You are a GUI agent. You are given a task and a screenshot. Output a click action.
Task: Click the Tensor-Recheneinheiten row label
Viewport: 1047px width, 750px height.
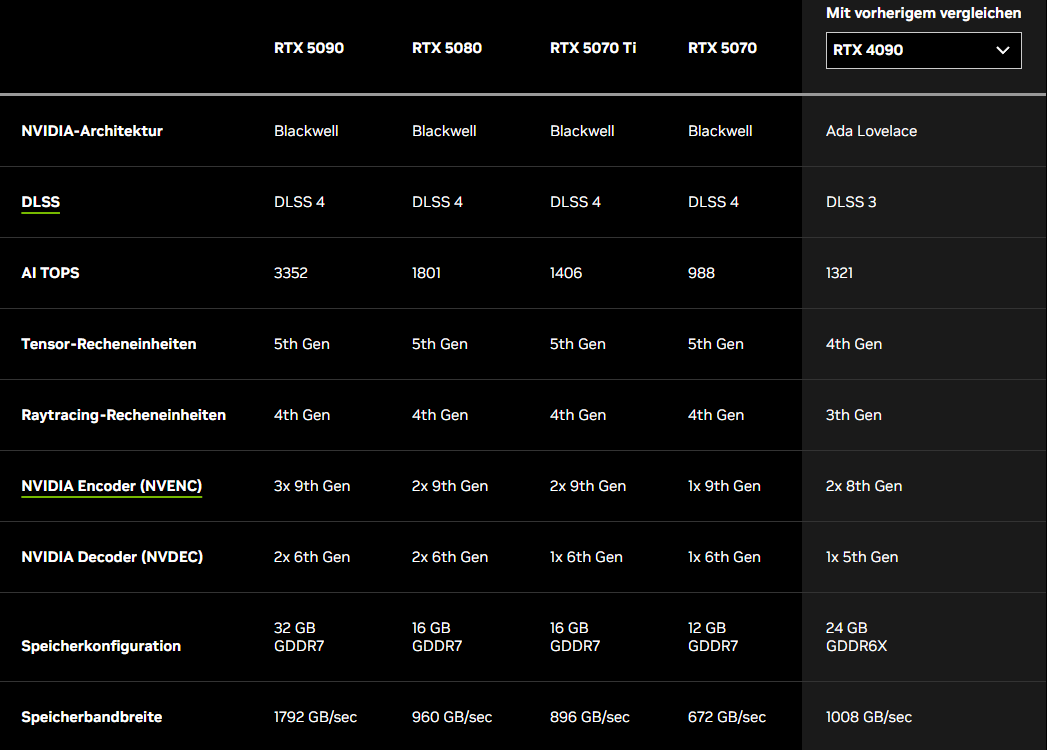coord(109,344)
